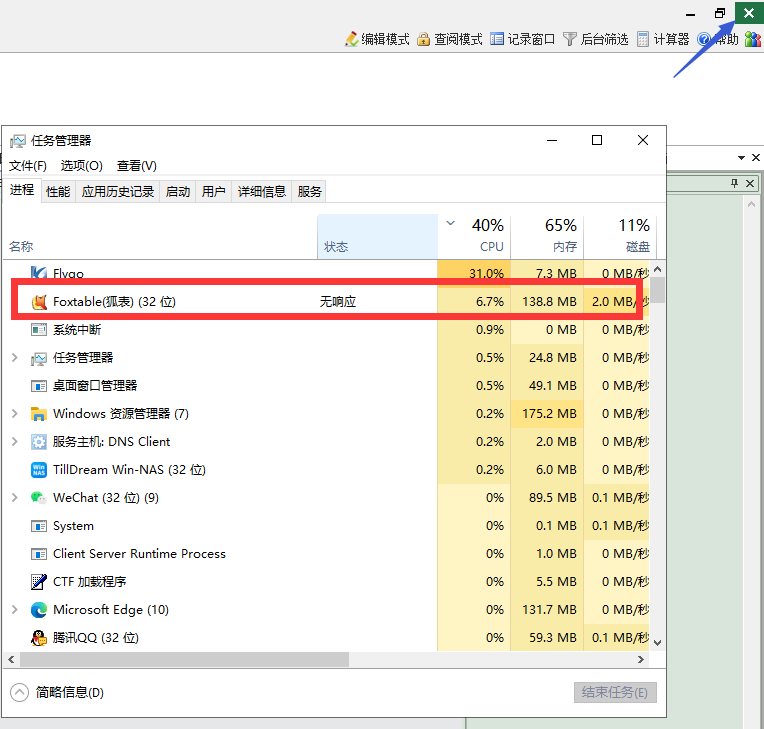This screenshot has width=764, height=729.
Task: Click the vertical scrollbar down arrow
Action: click(x=657, y=643)
